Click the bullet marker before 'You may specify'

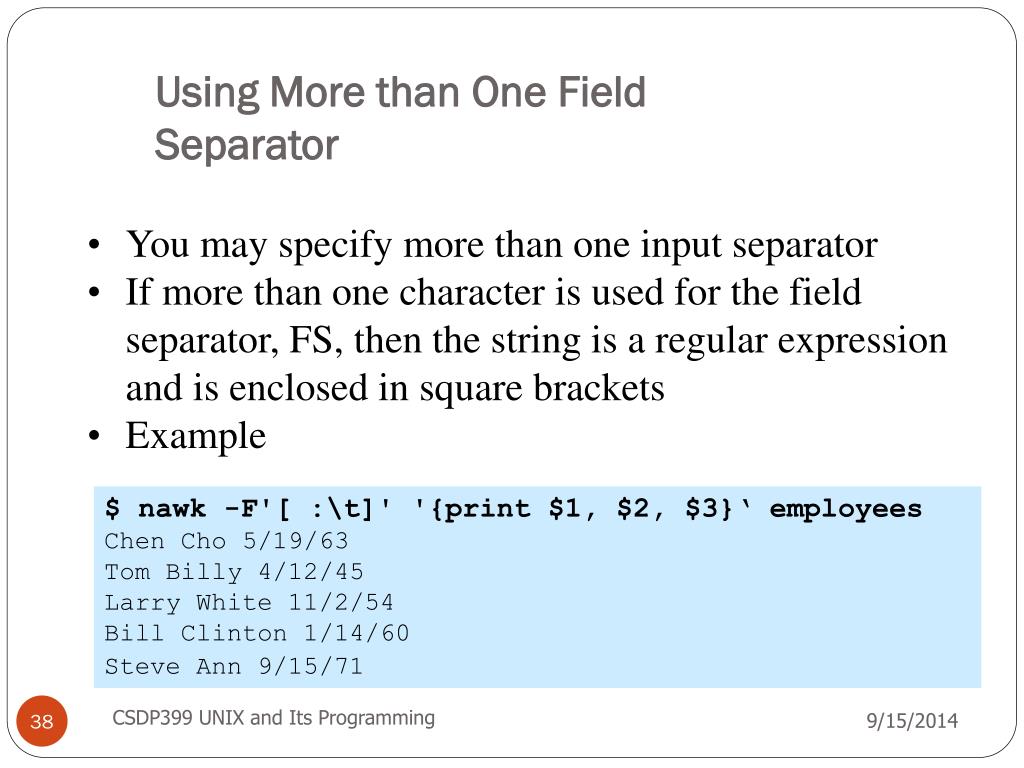[95, 245]
